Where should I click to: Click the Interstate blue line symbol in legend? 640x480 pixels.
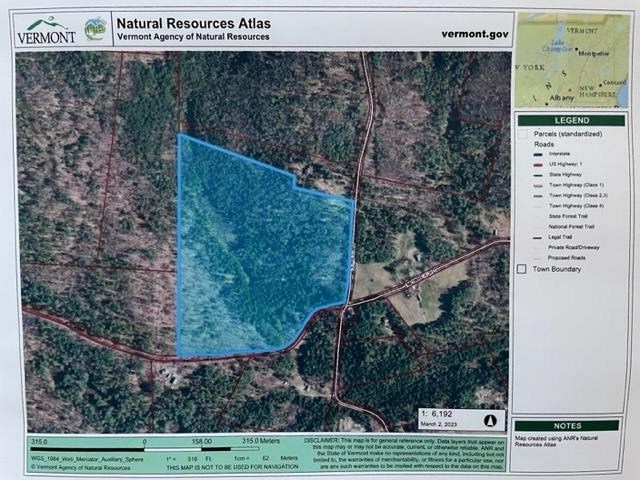[538, 155]
